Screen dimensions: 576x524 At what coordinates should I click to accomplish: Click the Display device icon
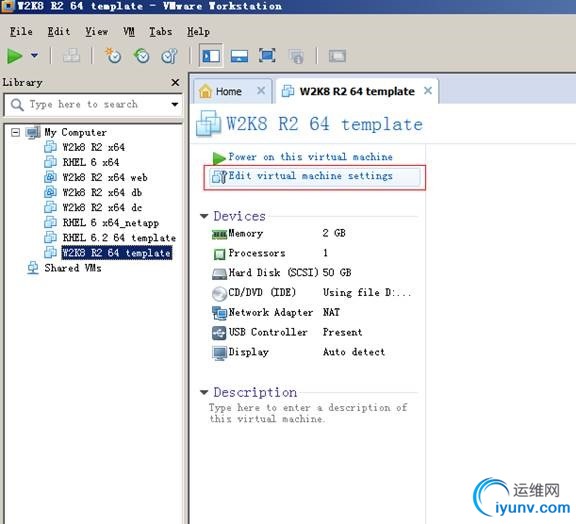pyautogui.click(x=220, y=353)
